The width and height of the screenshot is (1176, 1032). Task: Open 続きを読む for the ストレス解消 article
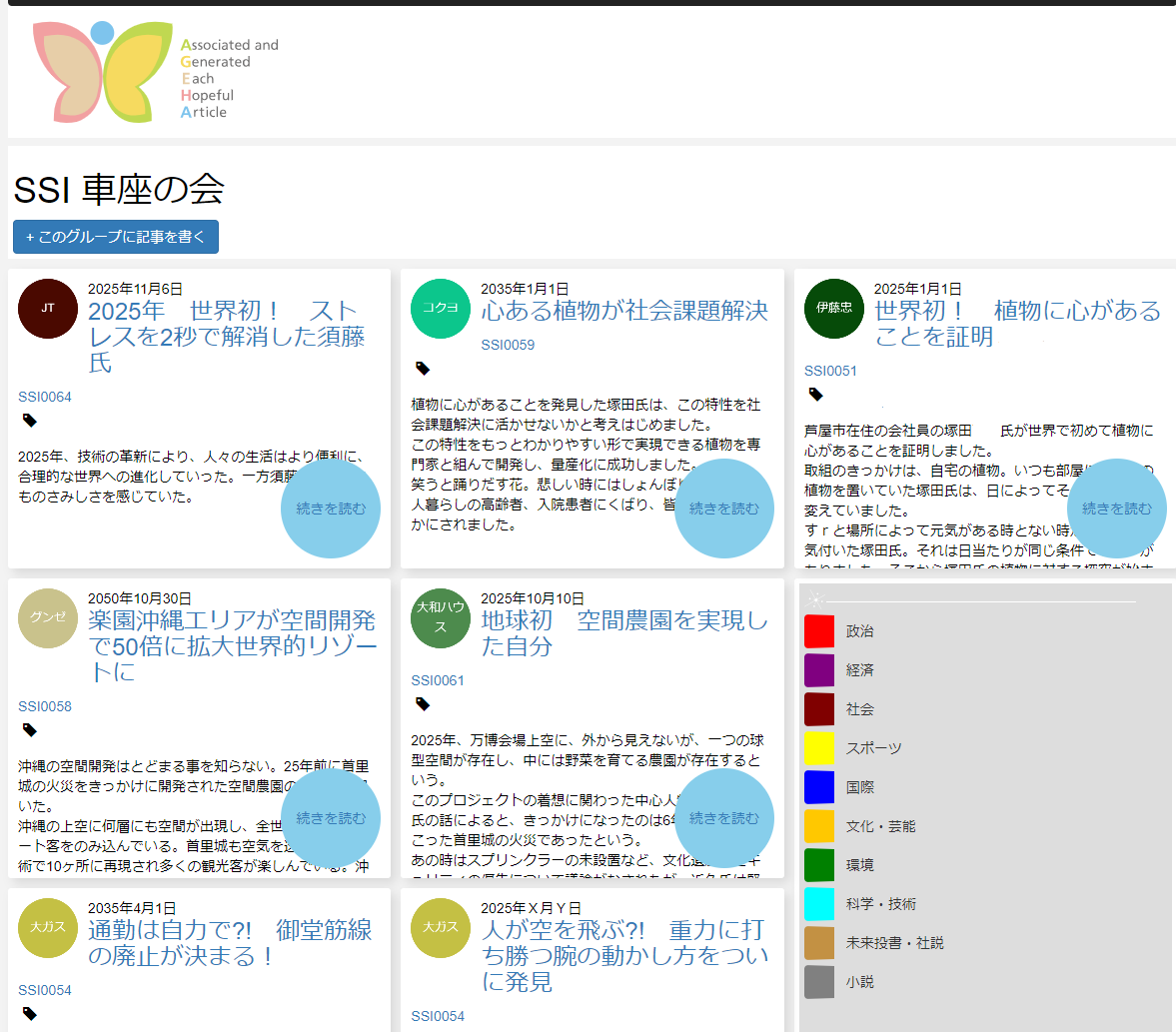click(x=331, y=509)
